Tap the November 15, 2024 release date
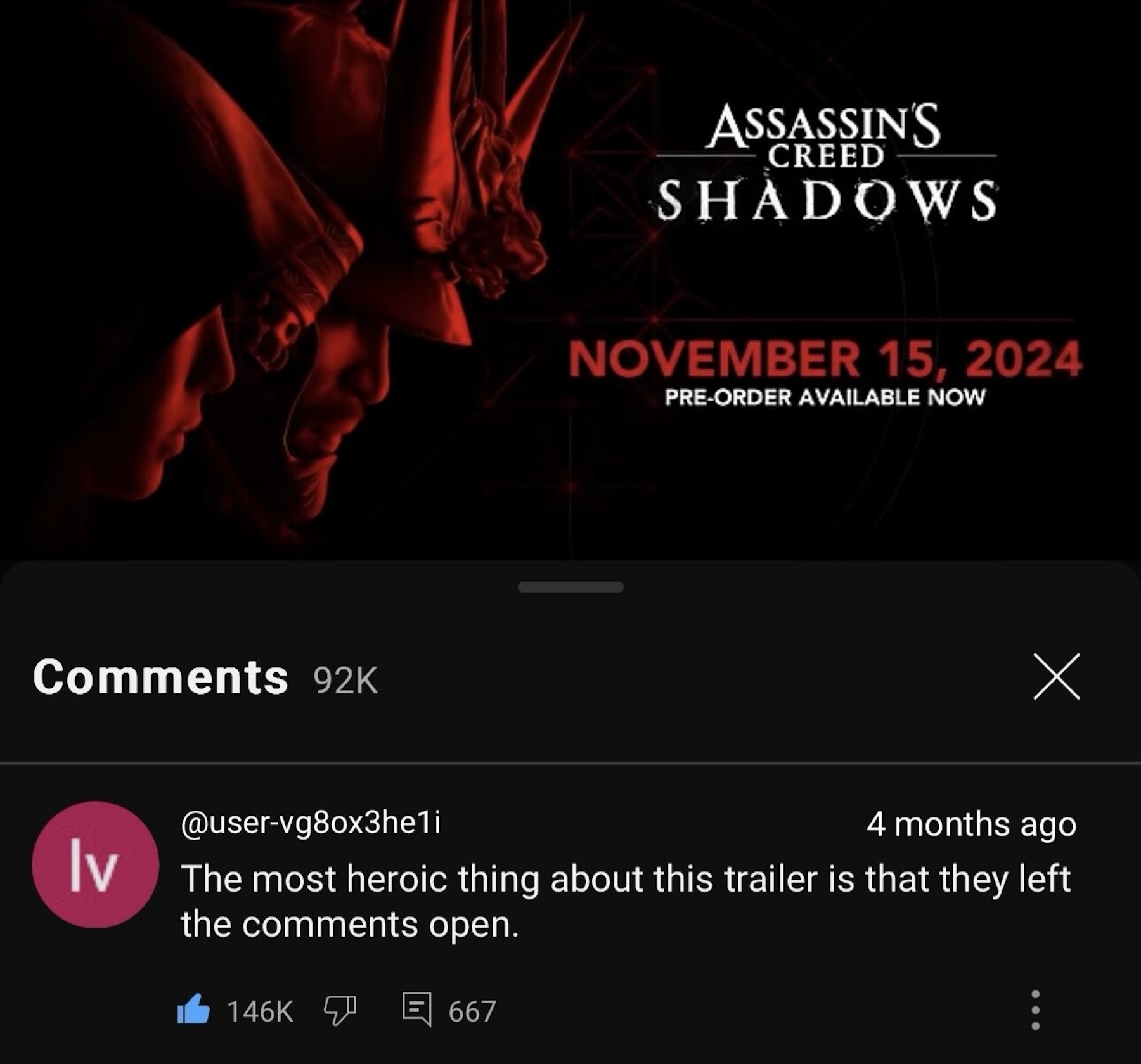Screen dimensions: 1141x1064 coord(825,359)
